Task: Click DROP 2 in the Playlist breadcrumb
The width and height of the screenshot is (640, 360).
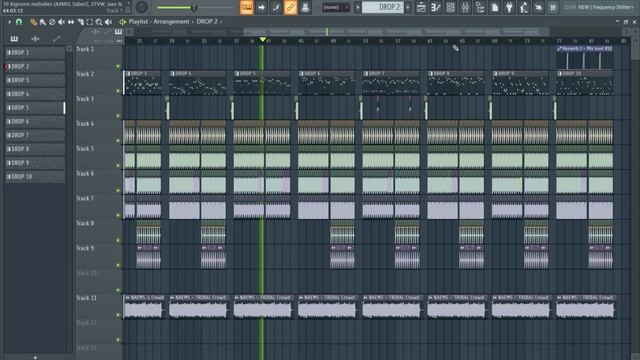Action: [x=207, y=22]
